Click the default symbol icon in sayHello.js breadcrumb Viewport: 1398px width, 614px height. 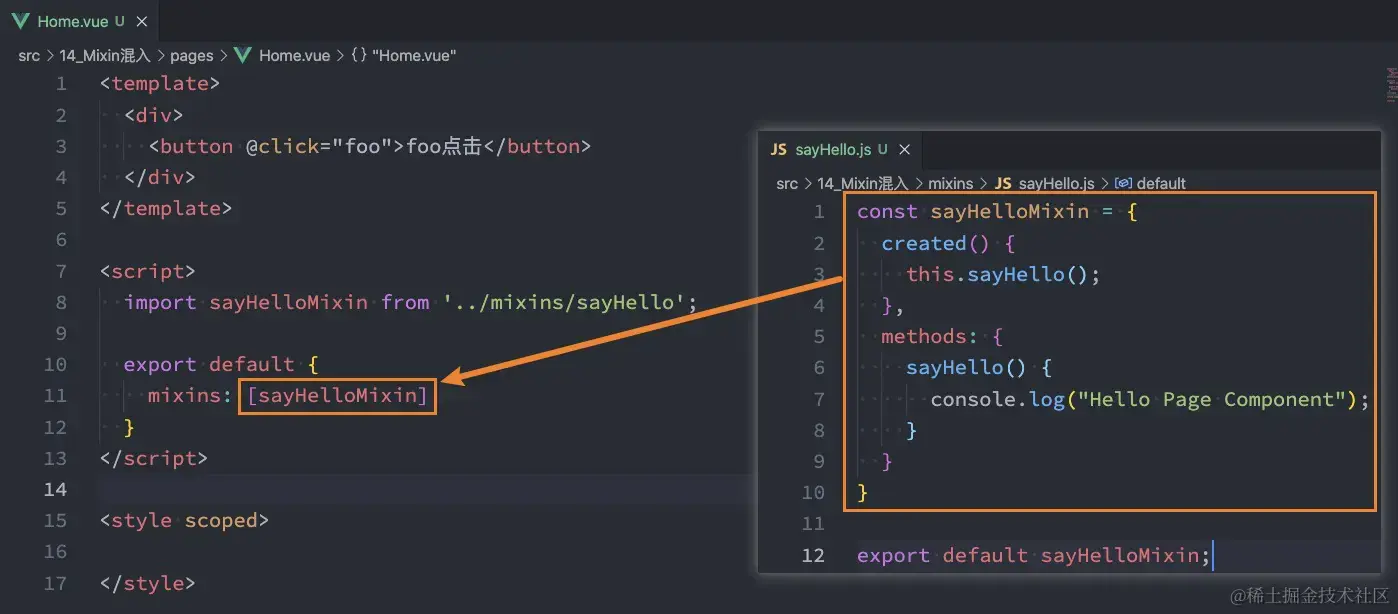tap(1123, 184)
